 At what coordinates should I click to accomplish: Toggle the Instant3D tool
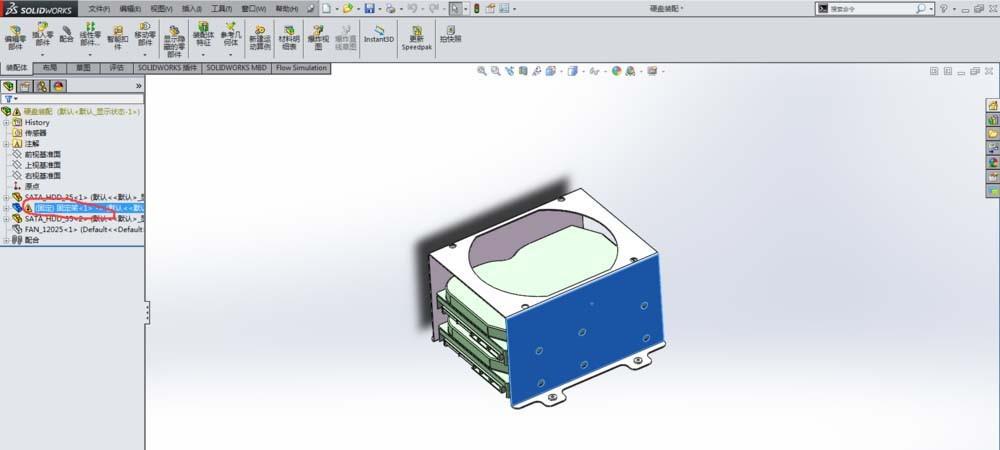coord(379,35)
